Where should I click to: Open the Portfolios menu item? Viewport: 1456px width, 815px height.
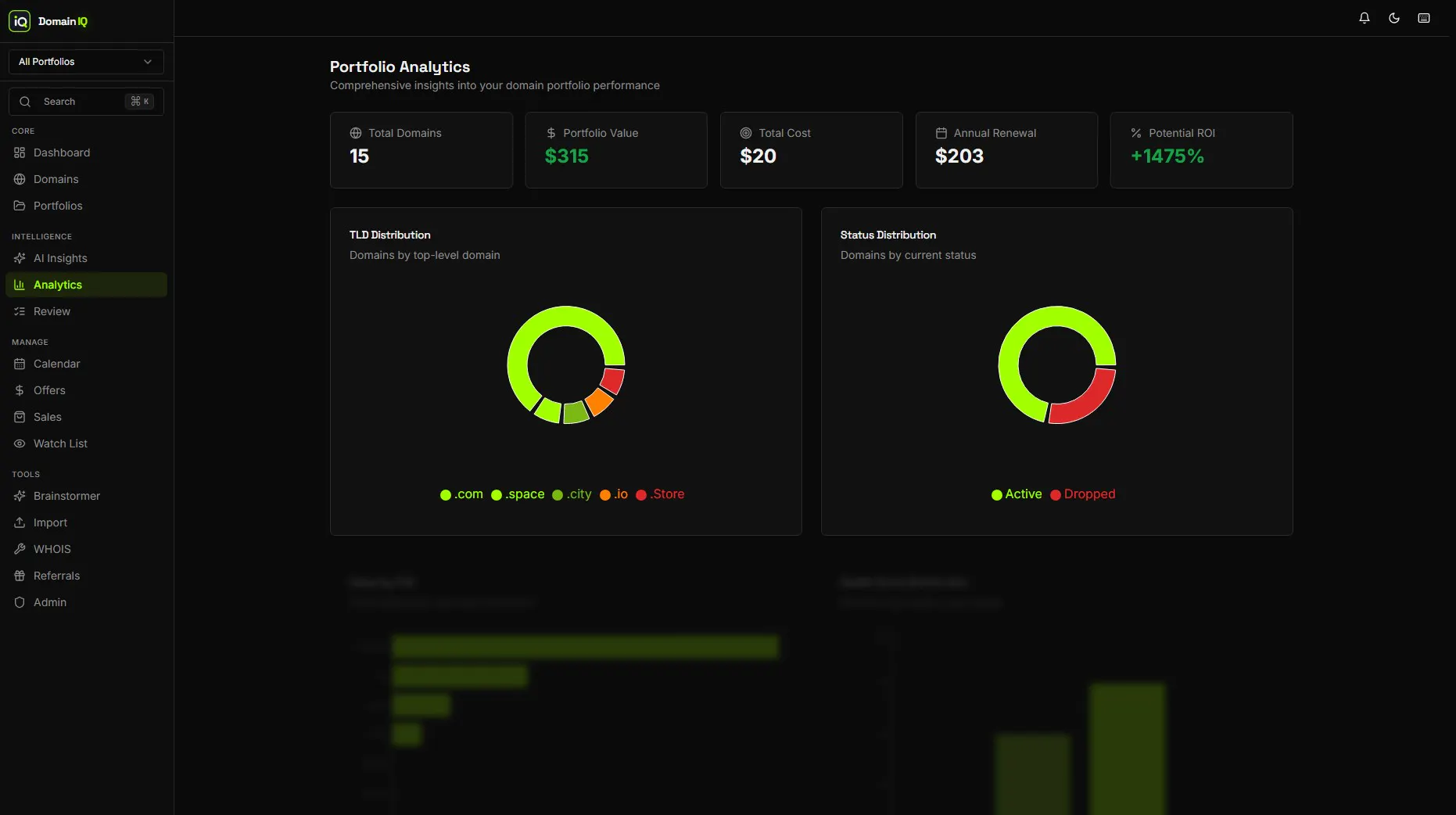[x=86, y=206]
